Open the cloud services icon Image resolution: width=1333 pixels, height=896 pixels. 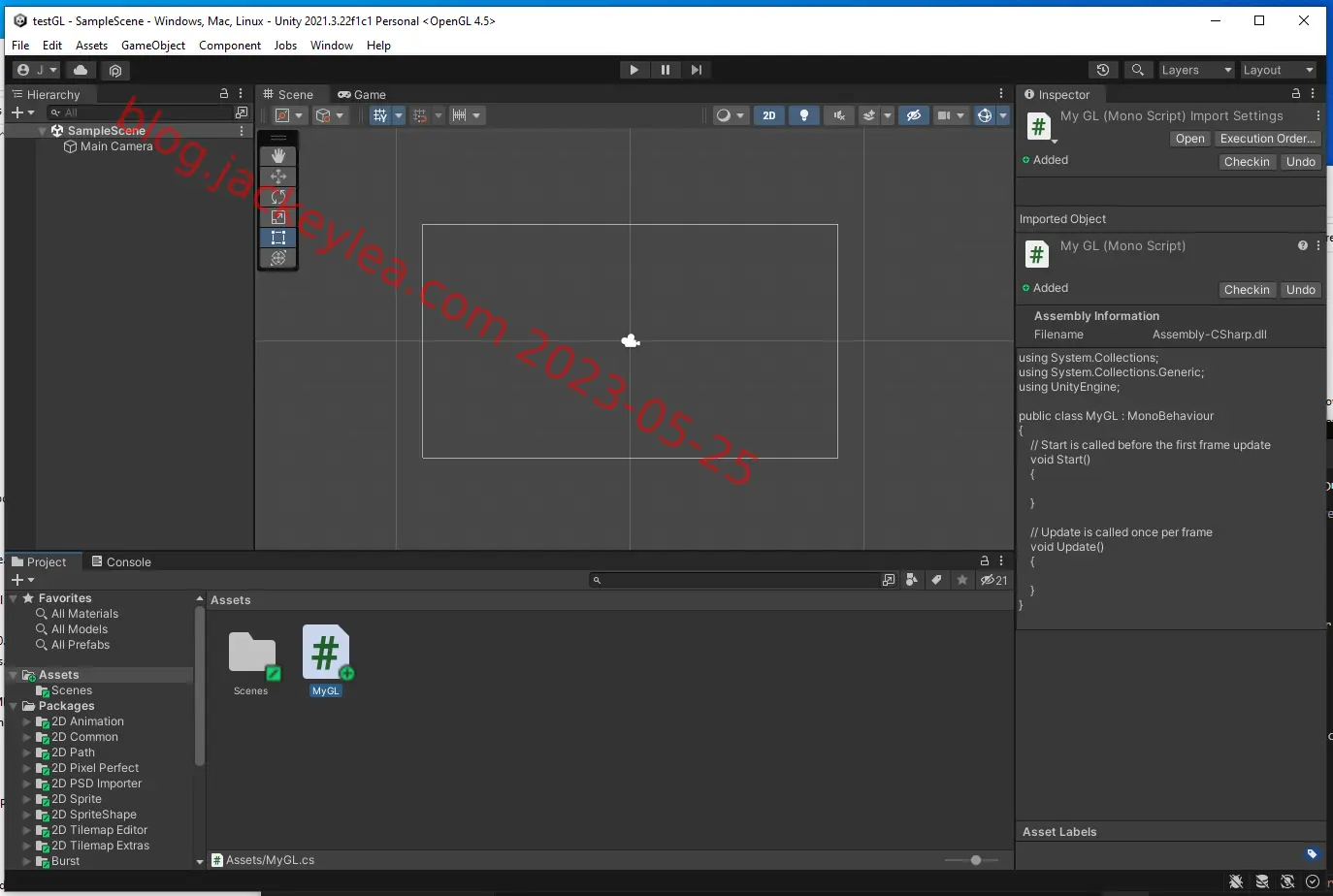pos(81,70)
